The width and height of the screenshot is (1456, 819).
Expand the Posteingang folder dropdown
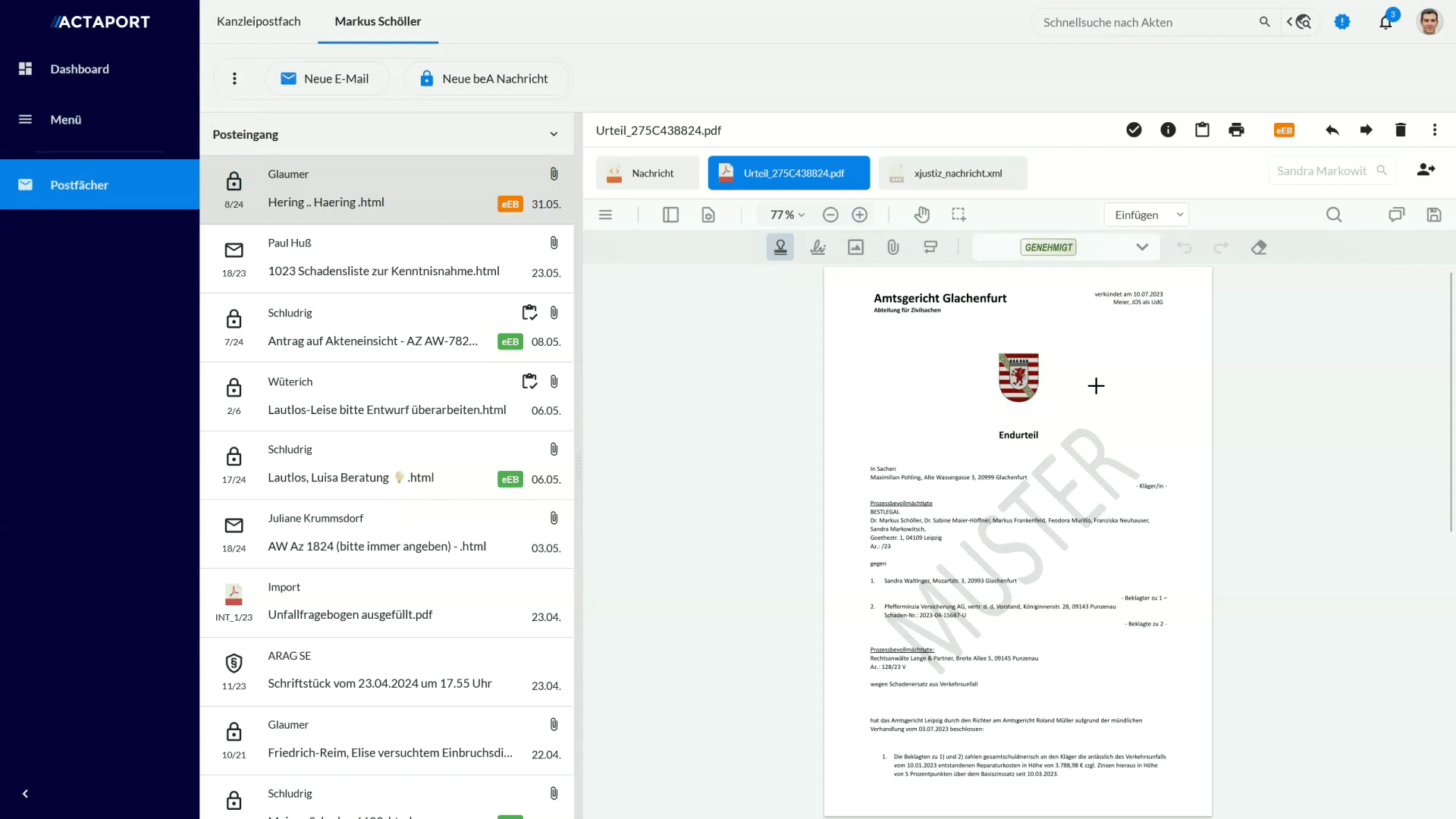point(554,134)
